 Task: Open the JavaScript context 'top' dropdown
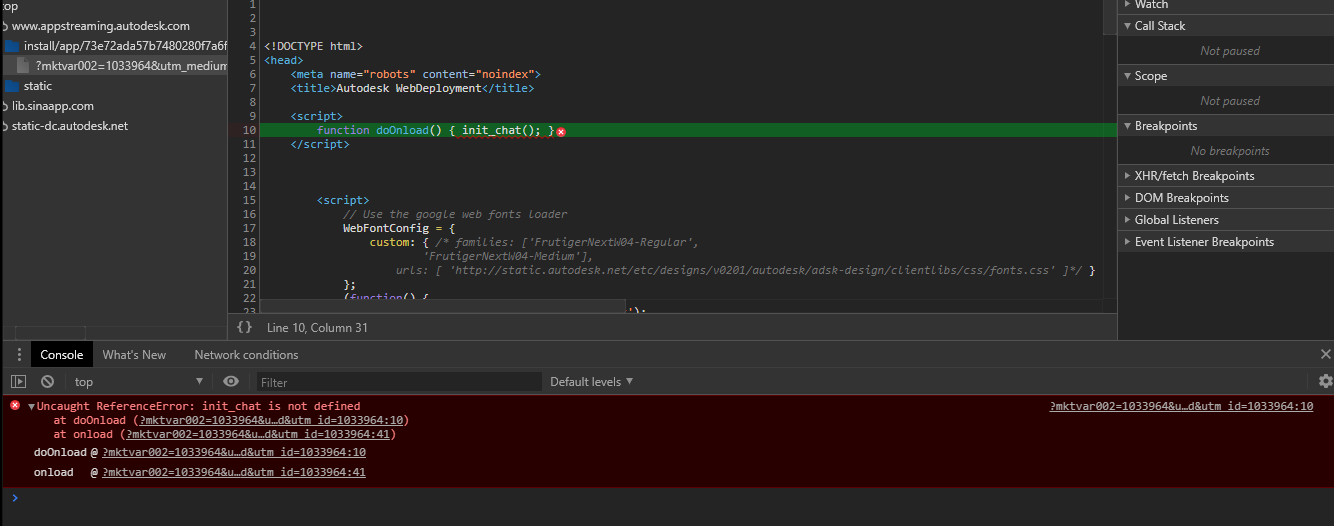[x=138, y=381]
